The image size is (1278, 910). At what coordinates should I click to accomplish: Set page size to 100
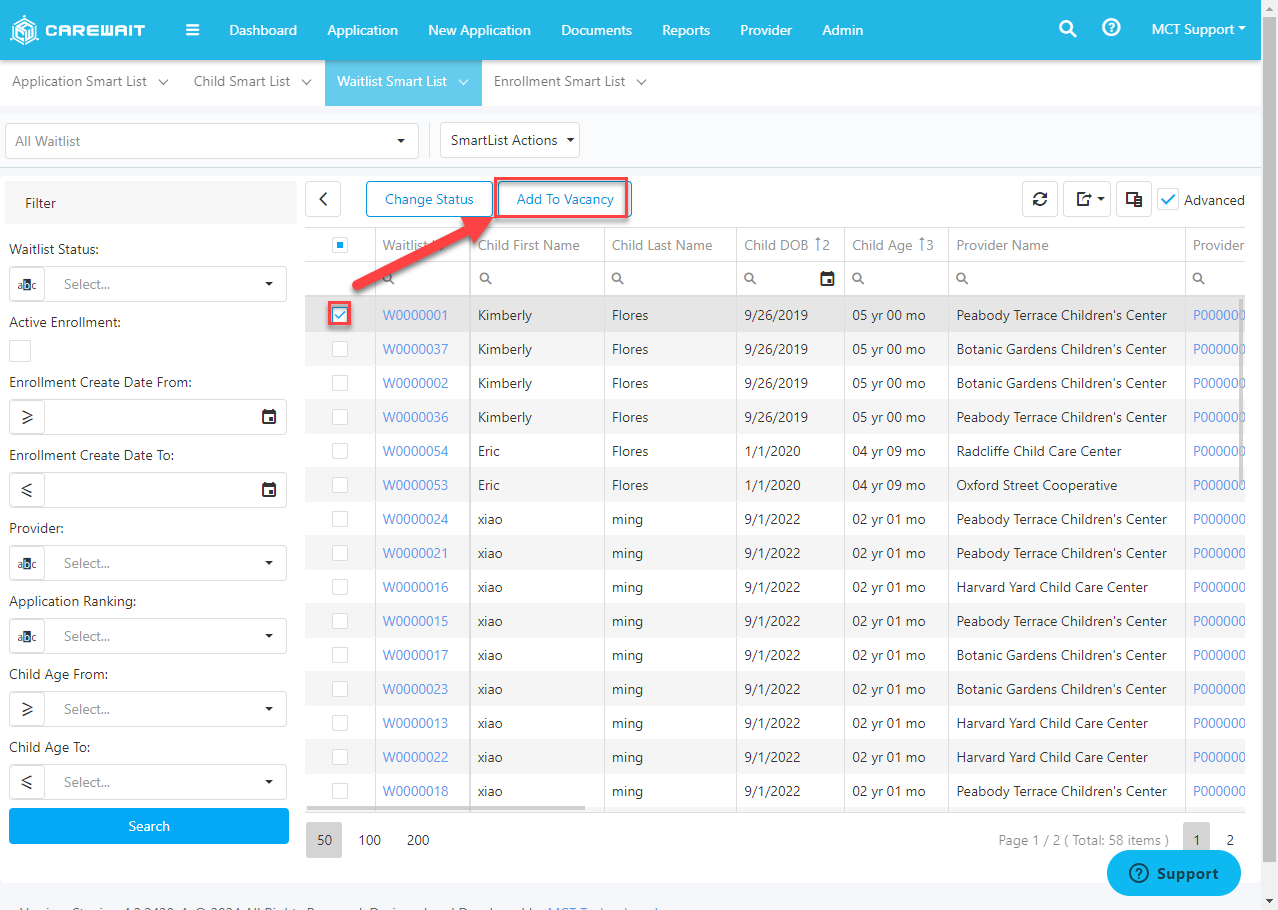click(370, 840)
